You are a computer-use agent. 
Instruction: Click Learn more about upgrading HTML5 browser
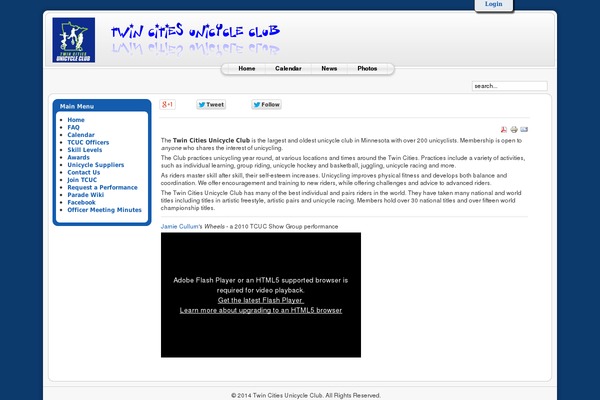[261, 310]
